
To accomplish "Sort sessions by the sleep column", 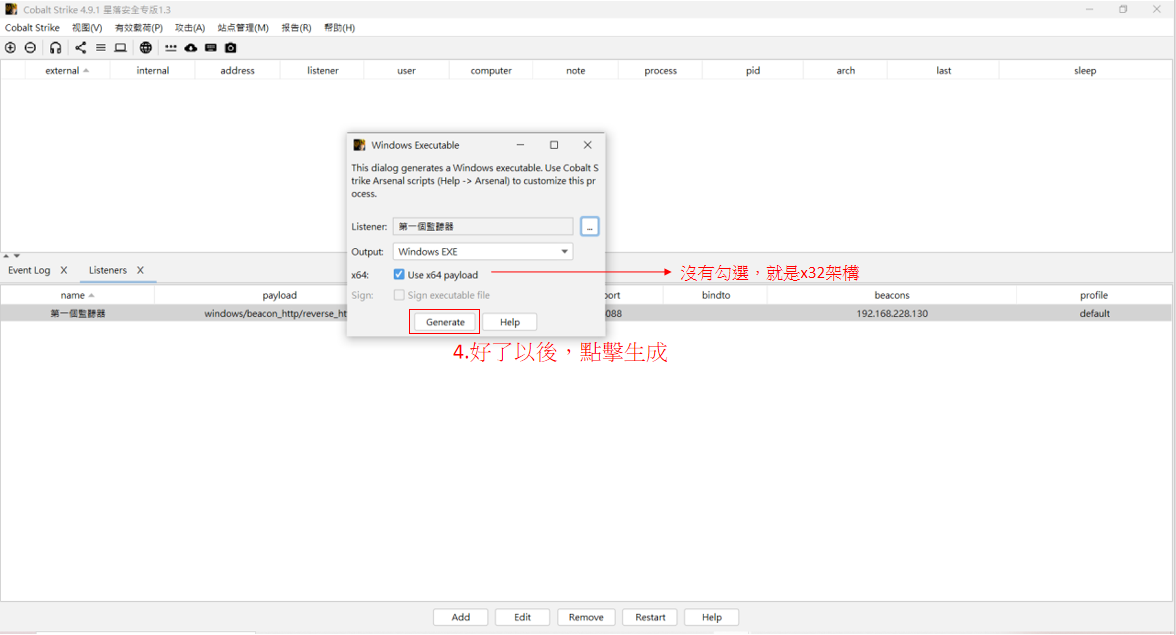I will click(1085, 70).
